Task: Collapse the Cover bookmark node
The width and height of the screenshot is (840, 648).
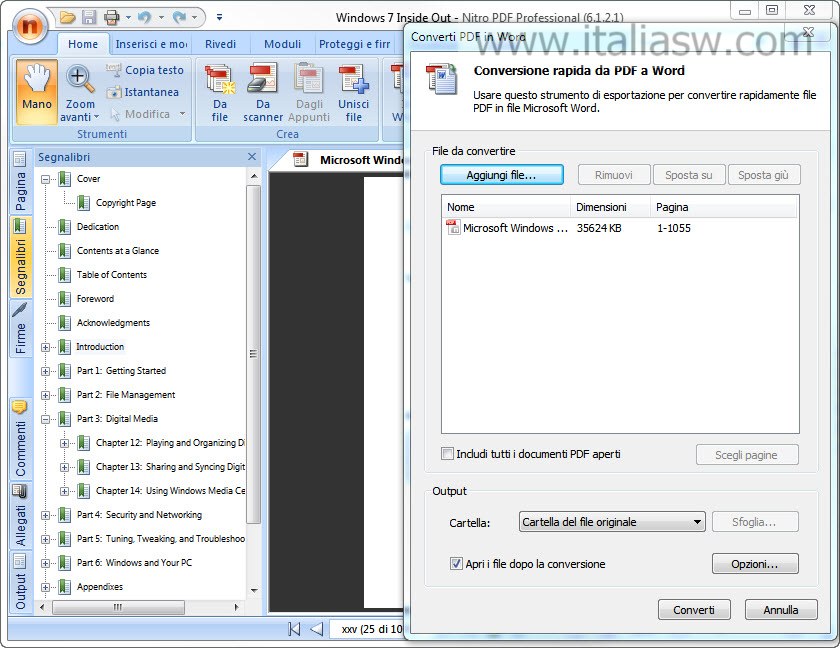Action: point(46,179)
